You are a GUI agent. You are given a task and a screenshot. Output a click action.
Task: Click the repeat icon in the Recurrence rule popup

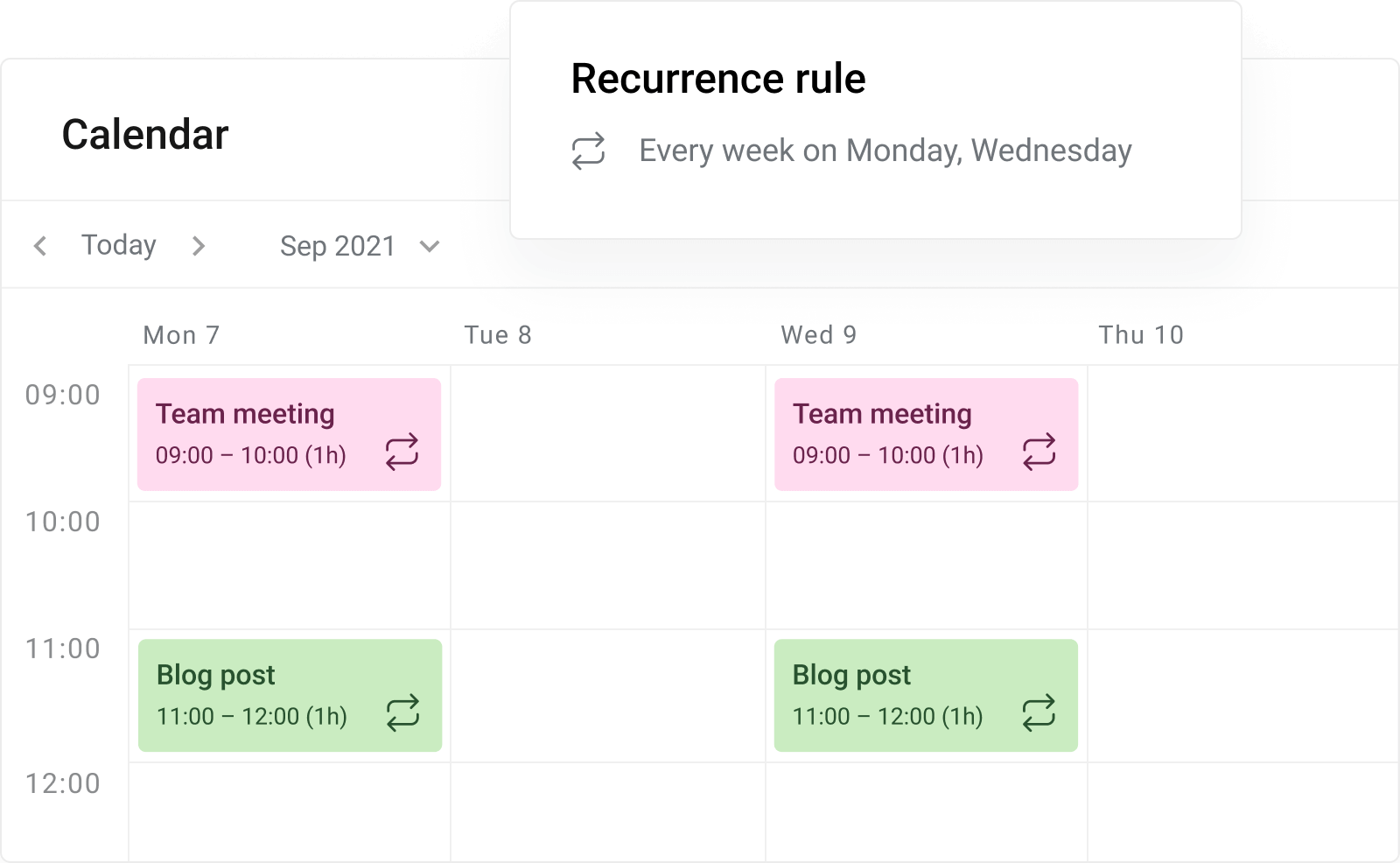[x=588, y=151]
